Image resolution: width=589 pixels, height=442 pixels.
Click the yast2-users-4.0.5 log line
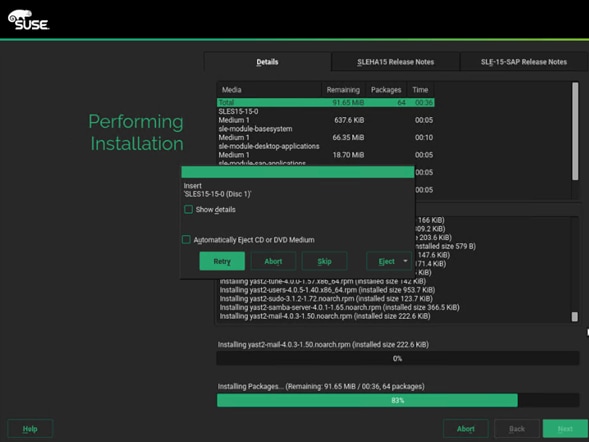(327, 290)
